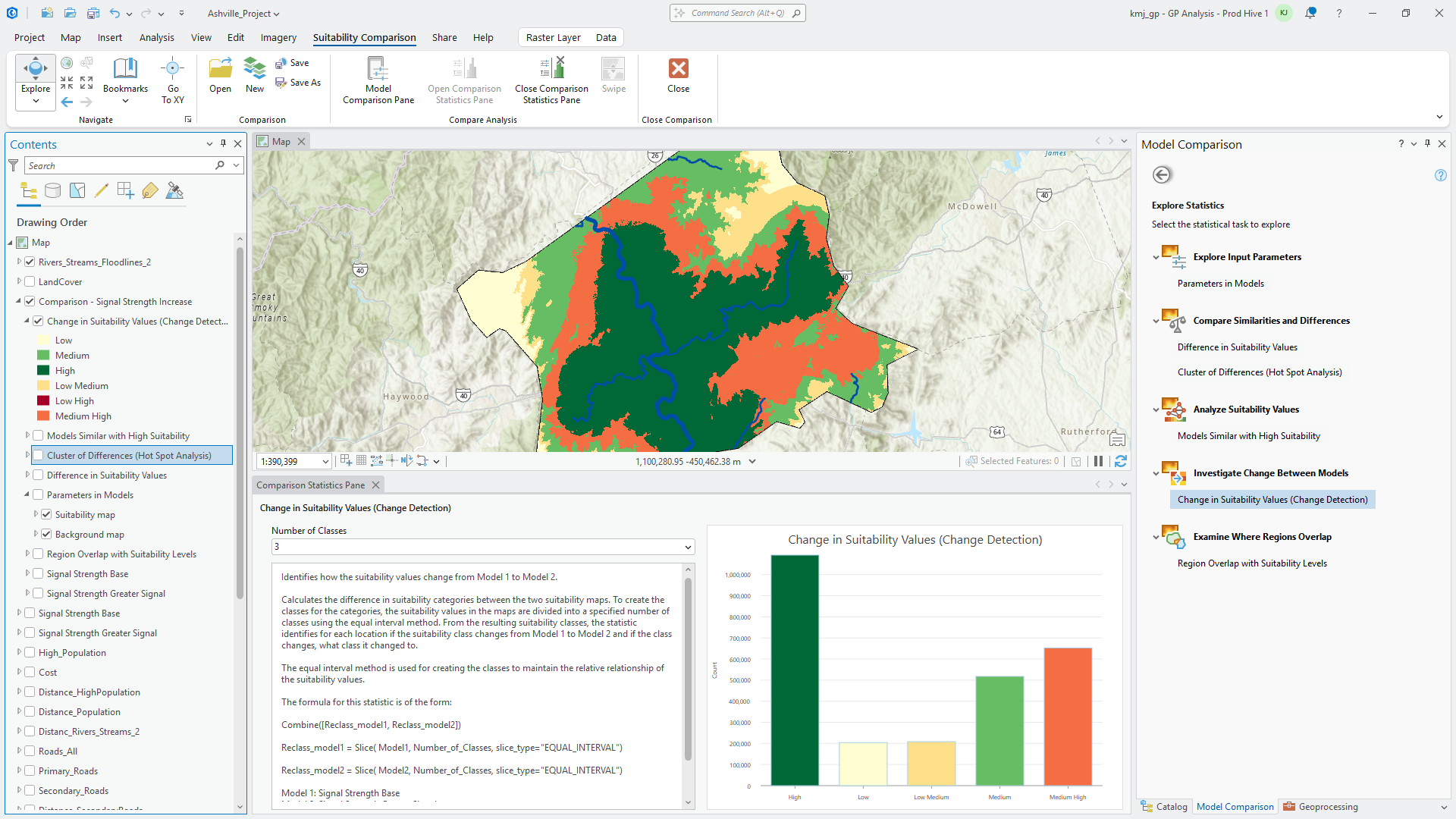Click the Go To XY icon
1456x819 pixels.
(173, 68)
